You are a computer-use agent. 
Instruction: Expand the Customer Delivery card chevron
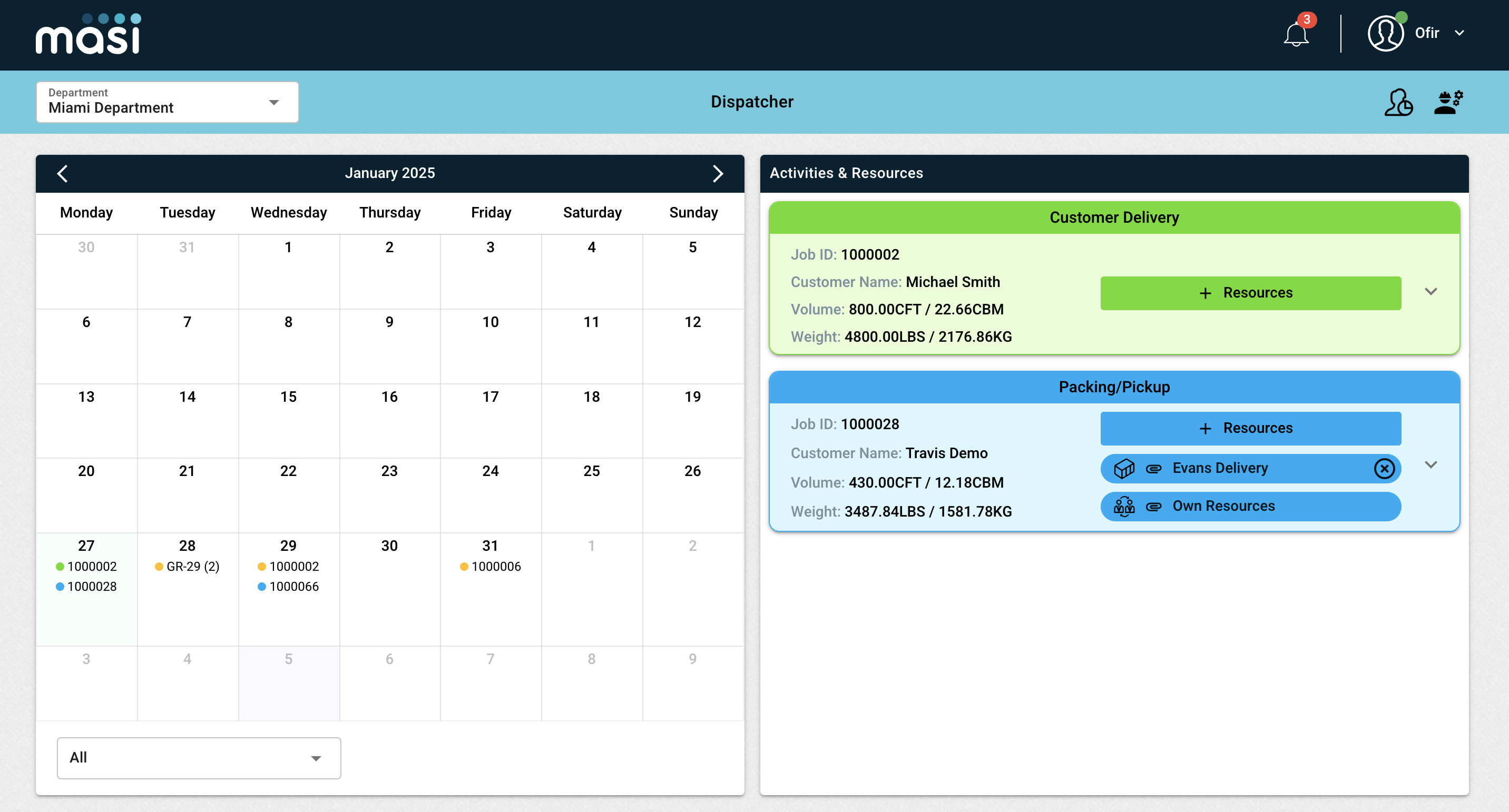coord(1430,292)
